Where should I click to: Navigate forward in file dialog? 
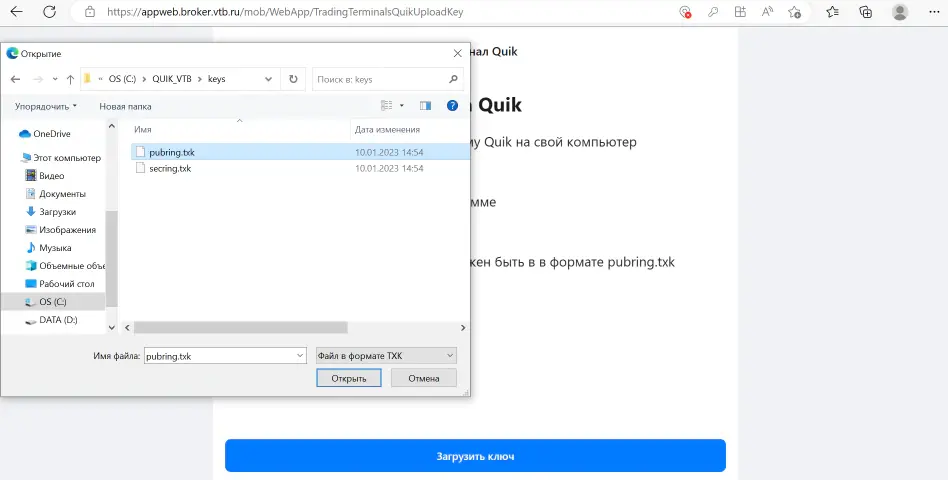click(37, 79)
